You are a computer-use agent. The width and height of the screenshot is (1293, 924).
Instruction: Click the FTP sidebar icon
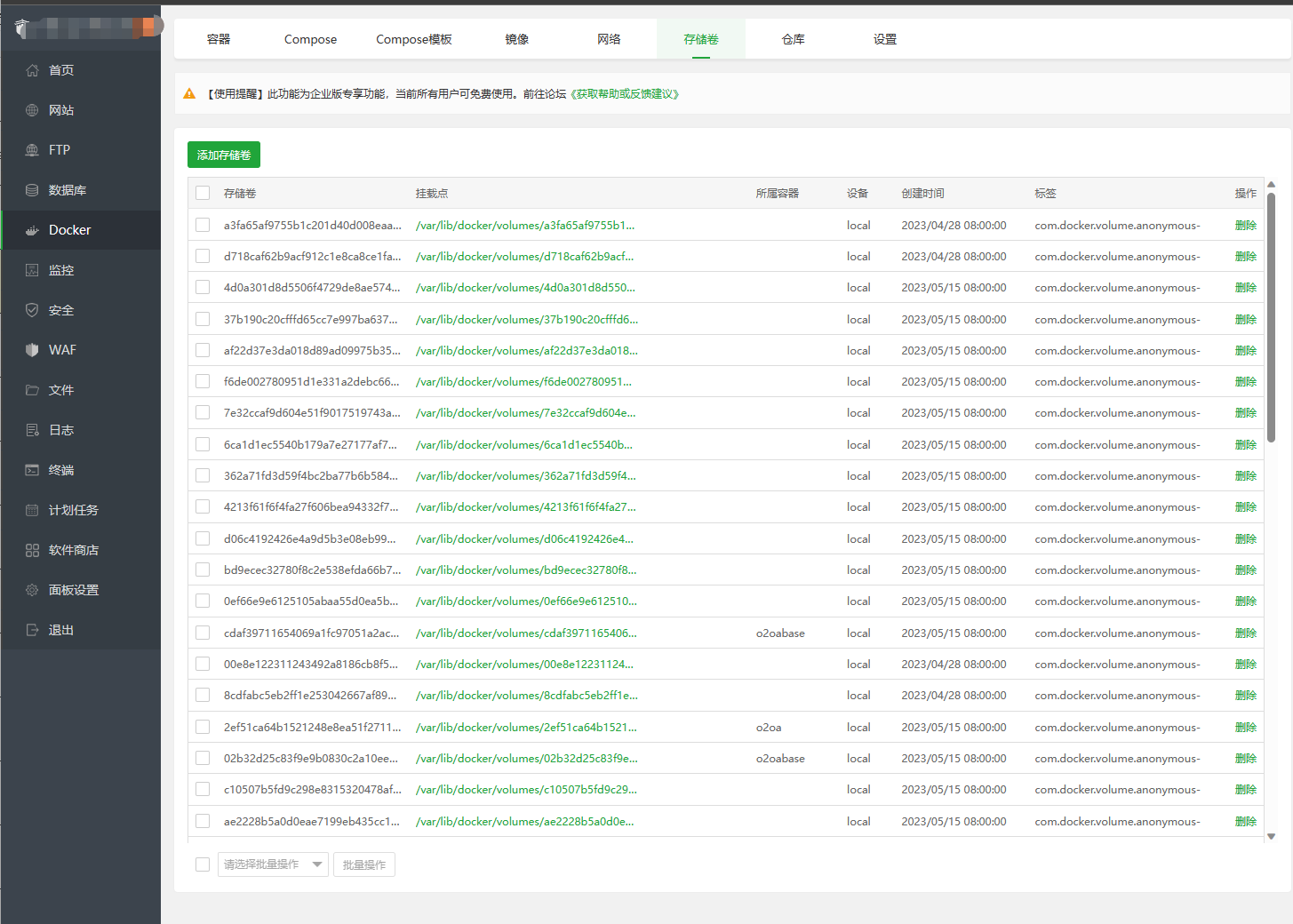click(32, 150)
